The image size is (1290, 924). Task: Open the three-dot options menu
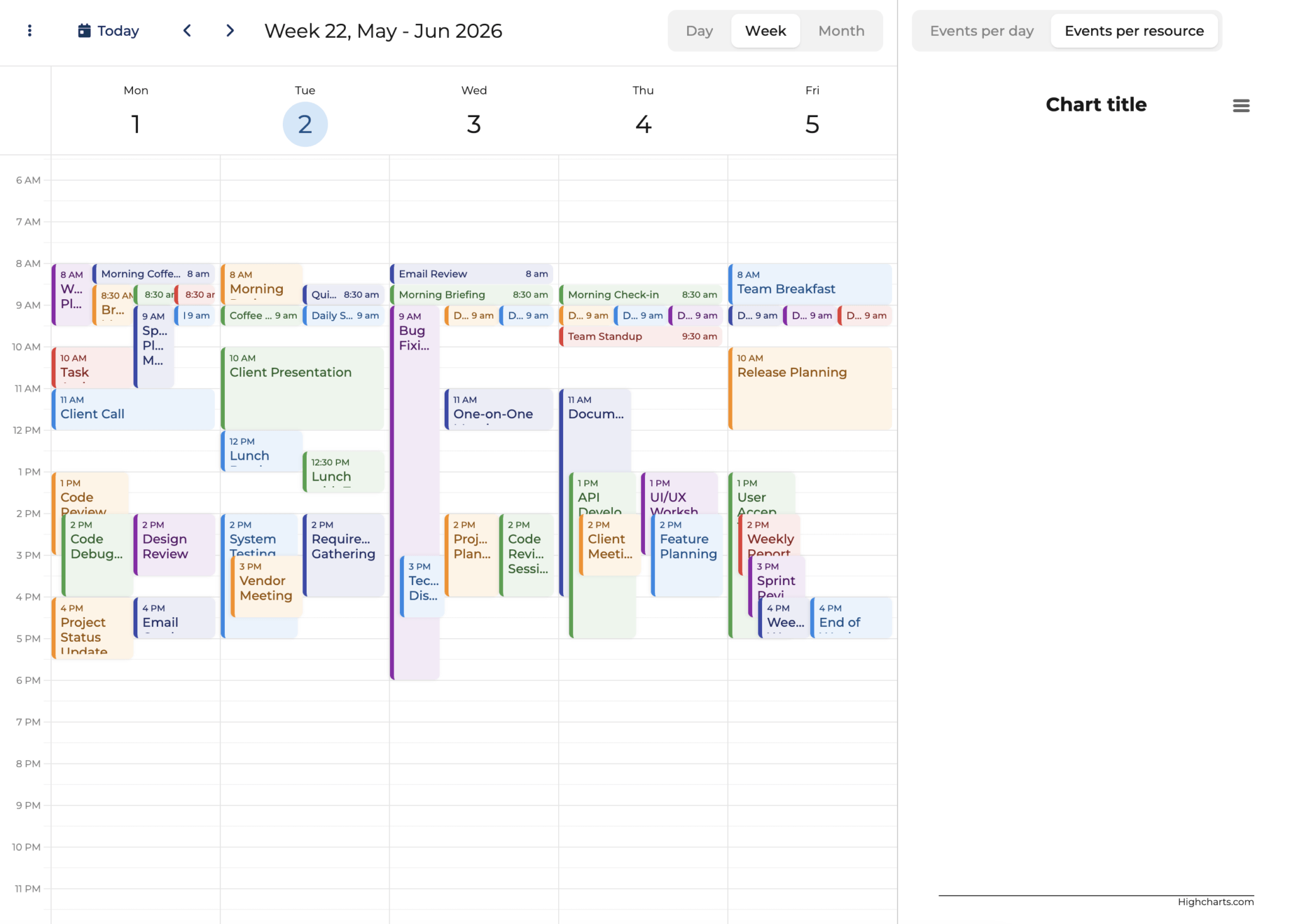pos(30,31)
